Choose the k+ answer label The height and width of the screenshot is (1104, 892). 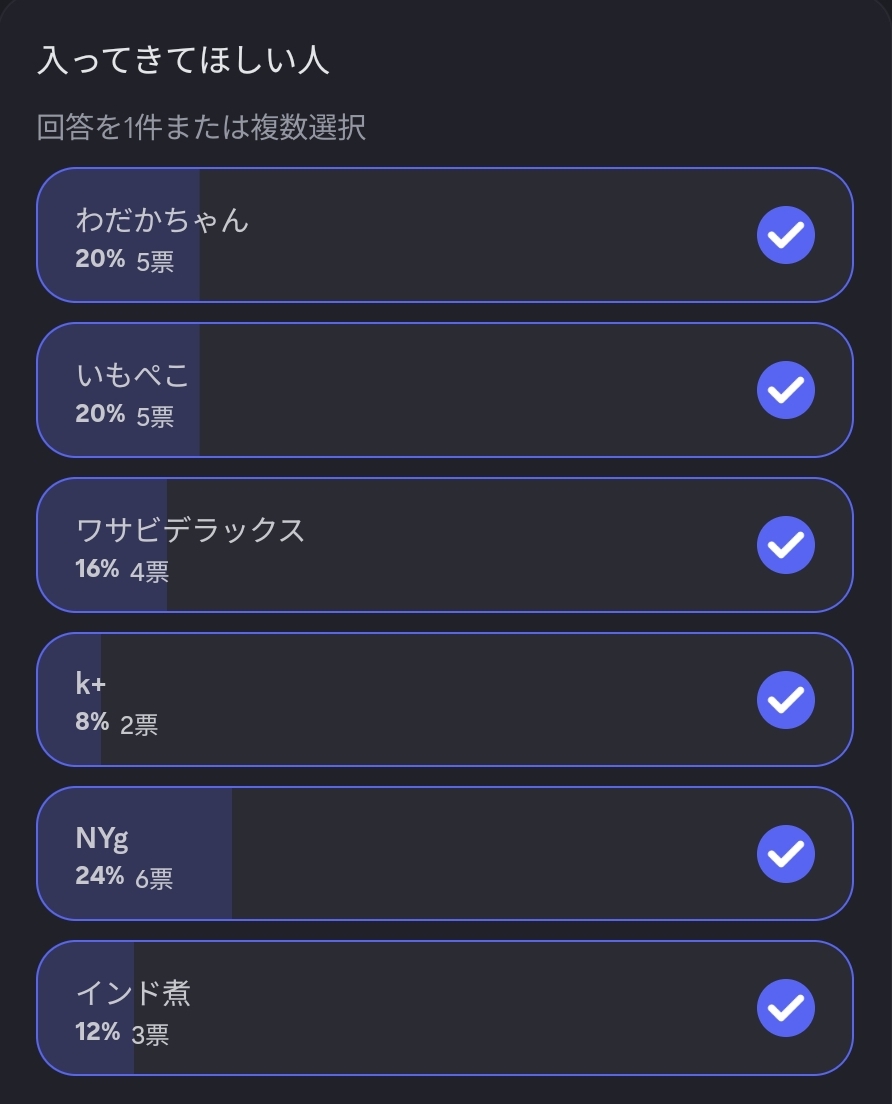point(90,684)
